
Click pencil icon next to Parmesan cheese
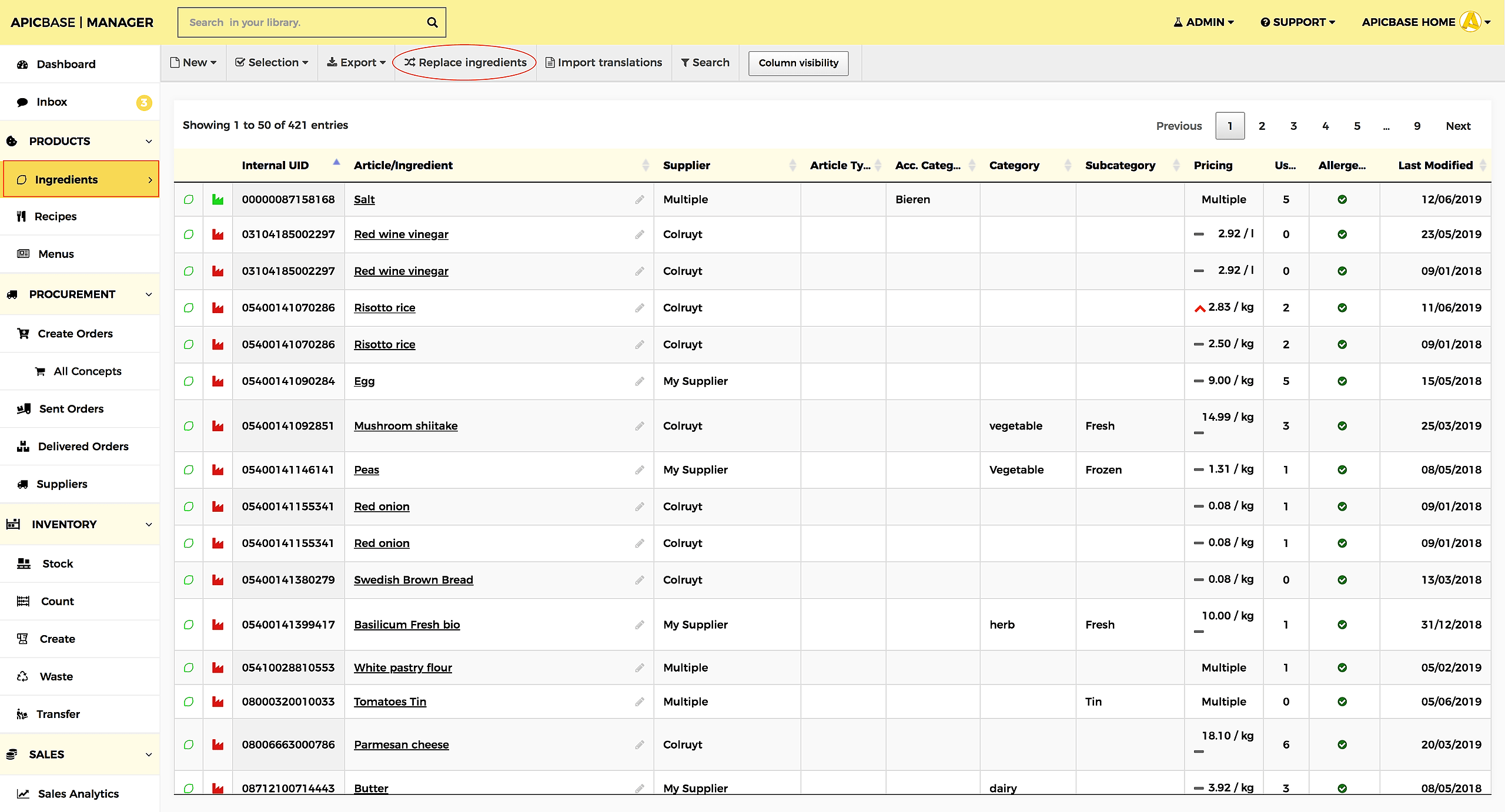coord(639,745)
